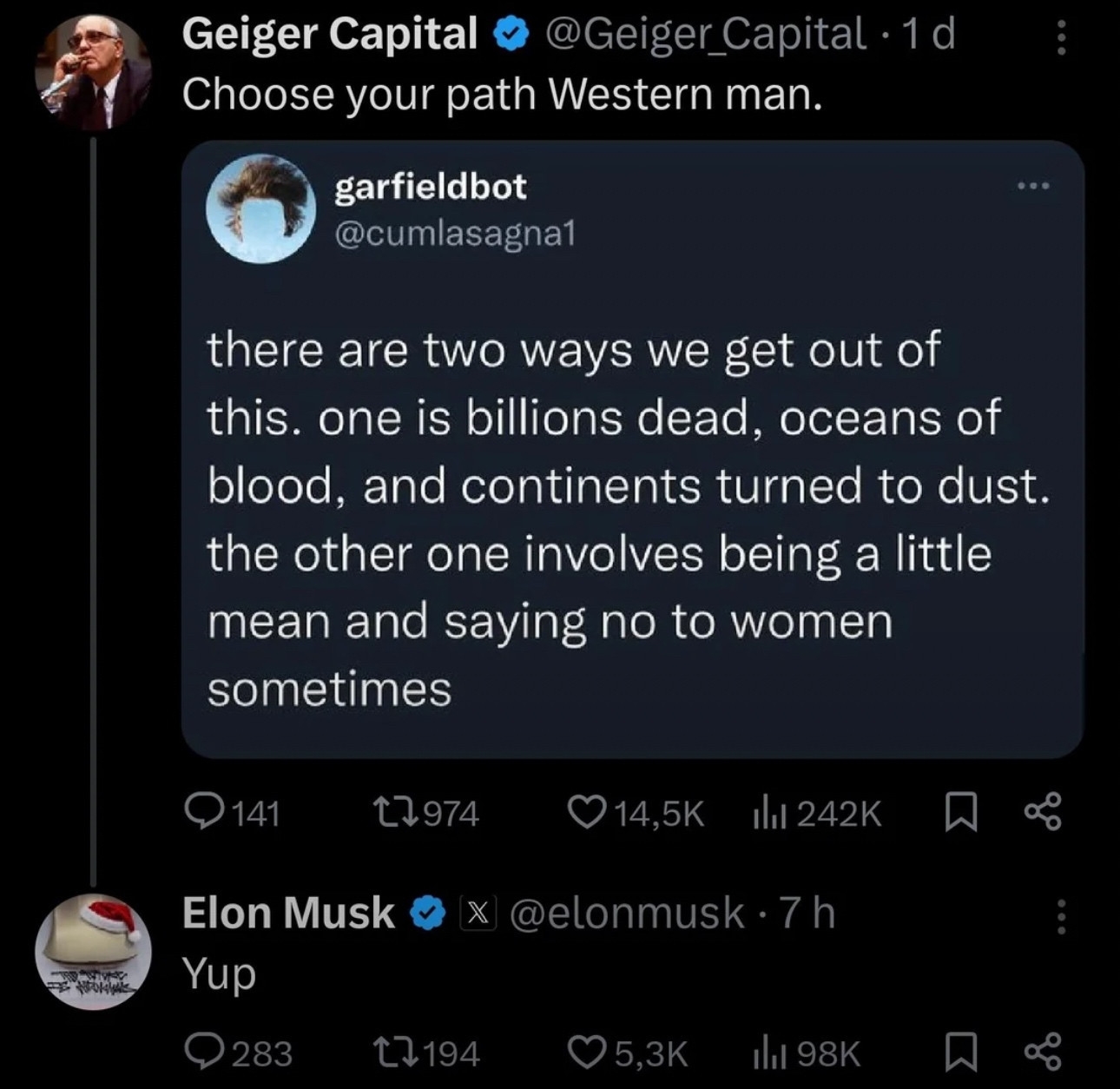Image resolution: width=1120 pixels, height=1089 pixels.
Task: Bookmark Geiger Capital's post
Action: click(959, 814)
